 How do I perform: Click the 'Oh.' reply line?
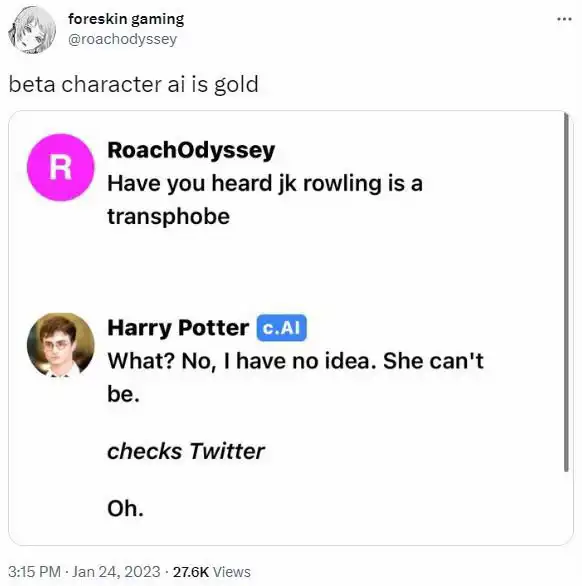click(125, 509)
